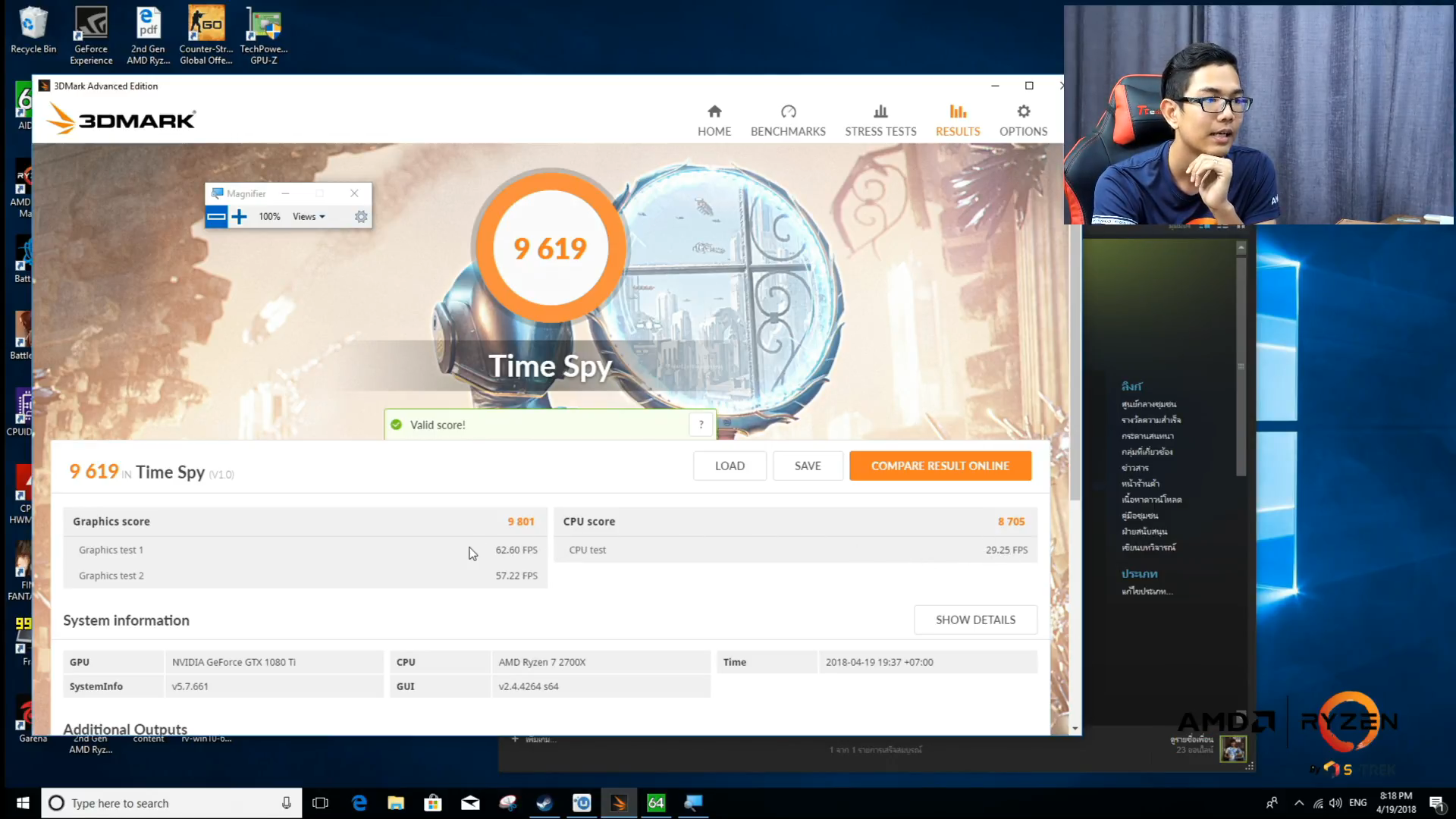This screenshot has height=819, width=1456.
Task: Show hidden system tray icons chevron
Action: point(1299,803)
